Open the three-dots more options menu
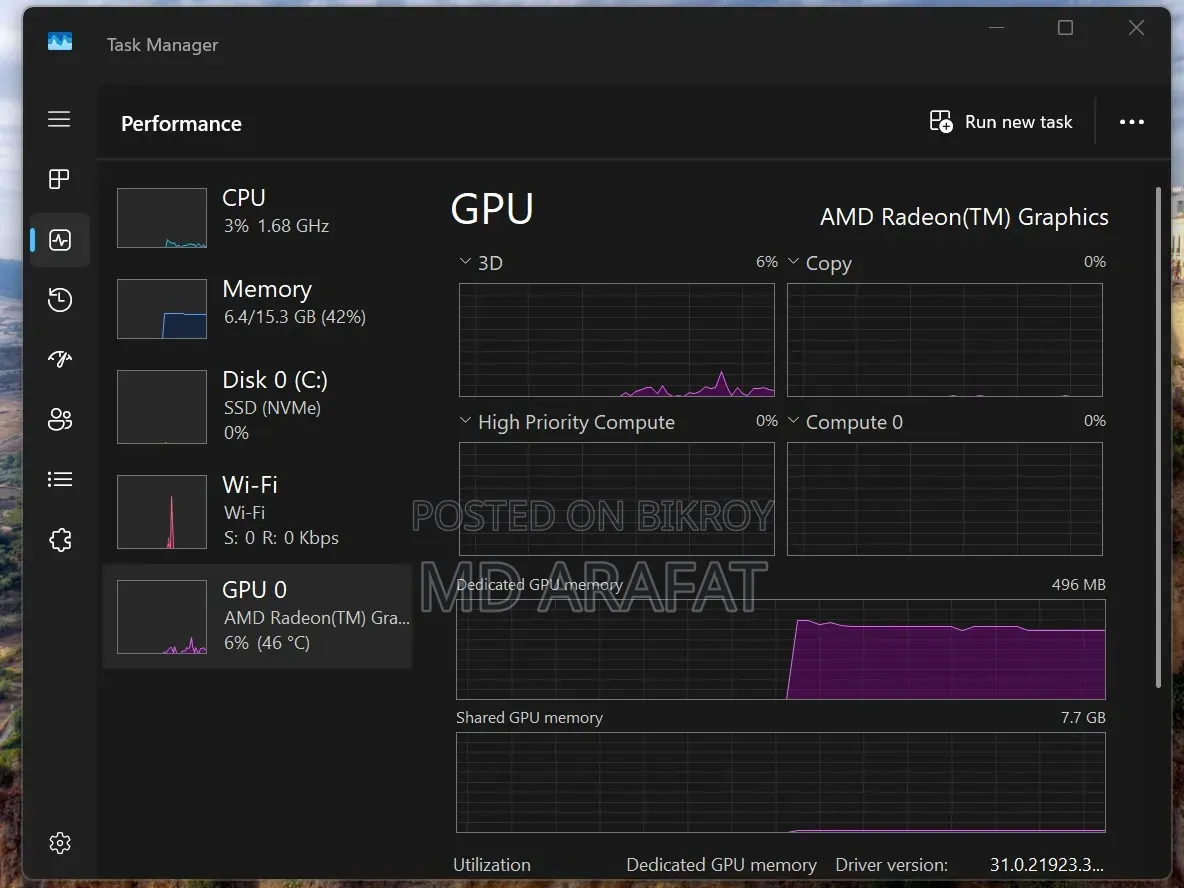The height and width of the screenshot is (888, 1184). coord(1131,122)
